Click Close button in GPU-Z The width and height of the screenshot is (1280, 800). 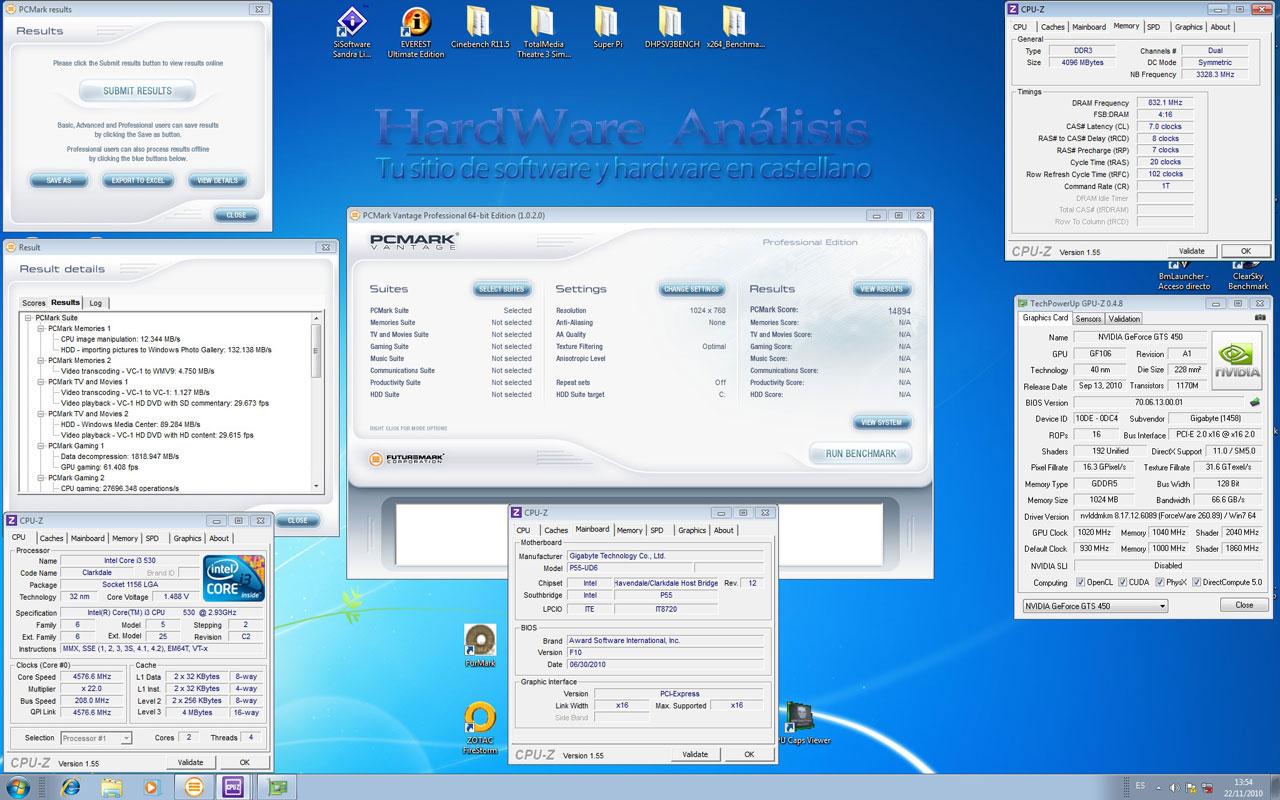tap(1244, 605)
